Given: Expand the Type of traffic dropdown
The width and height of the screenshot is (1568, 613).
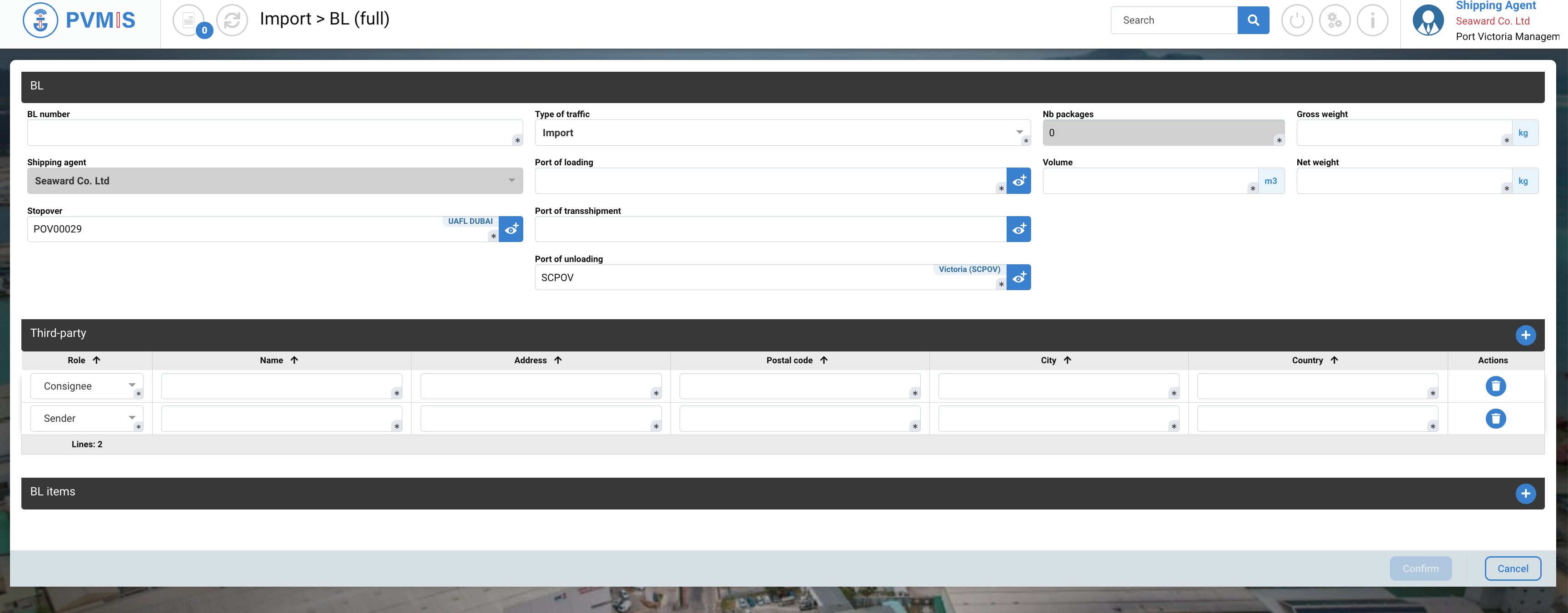Looking at the screenshot, I should coord(782,133).
